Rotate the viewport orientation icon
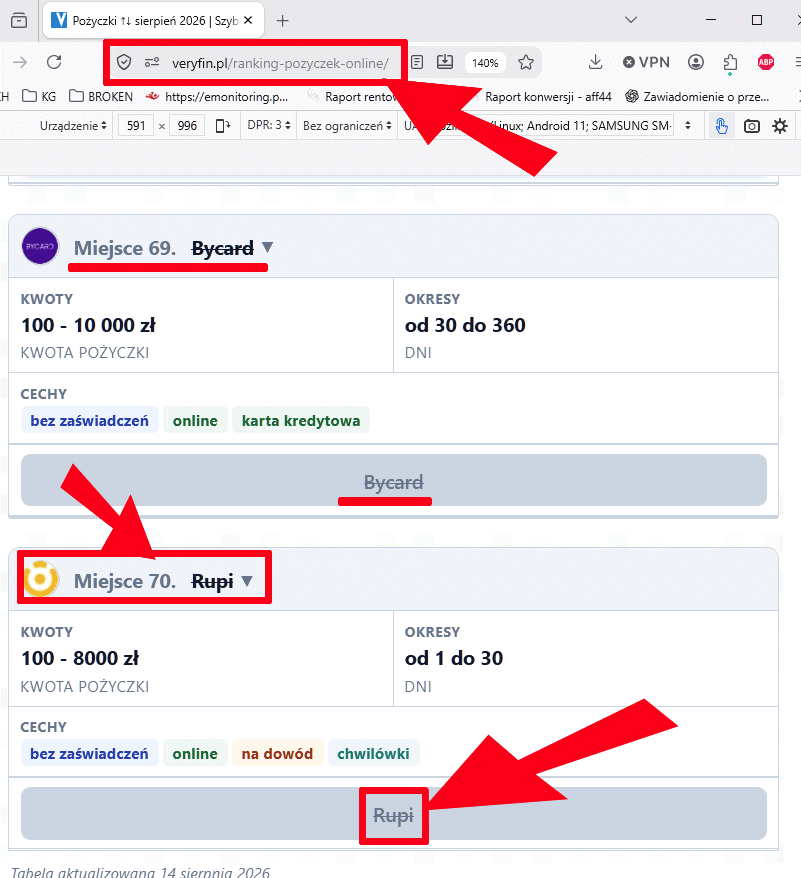Viewport: 801px width, 878px height. (x=223, y=125)
